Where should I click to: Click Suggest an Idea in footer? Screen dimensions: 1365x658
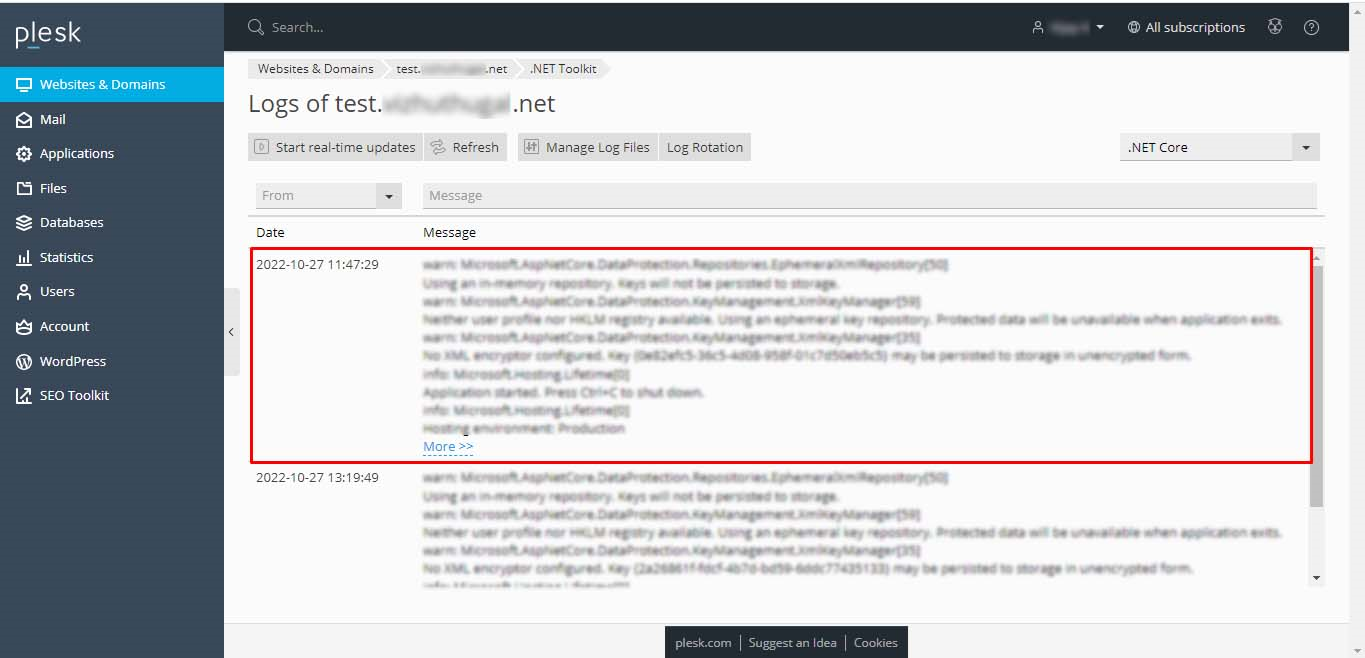point(793,643)
